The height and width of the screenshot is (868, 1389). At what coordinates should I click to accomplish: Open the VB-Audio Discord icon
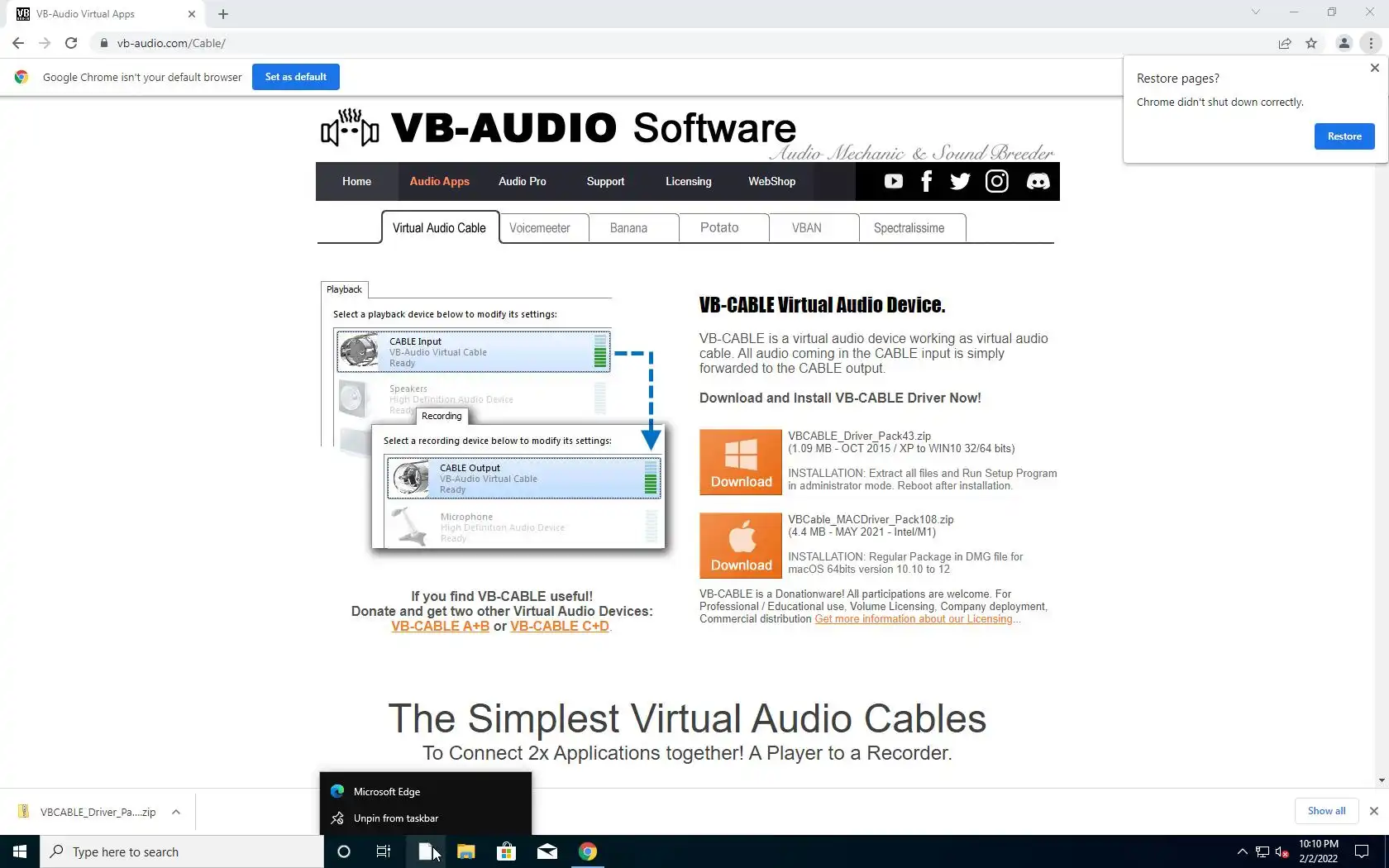click(x=1038, y=181)
